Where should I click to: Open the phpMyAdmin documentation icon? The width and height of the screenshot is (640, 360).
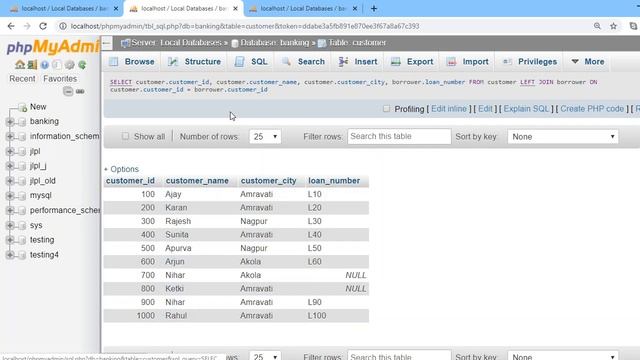[x=44, y=64]
